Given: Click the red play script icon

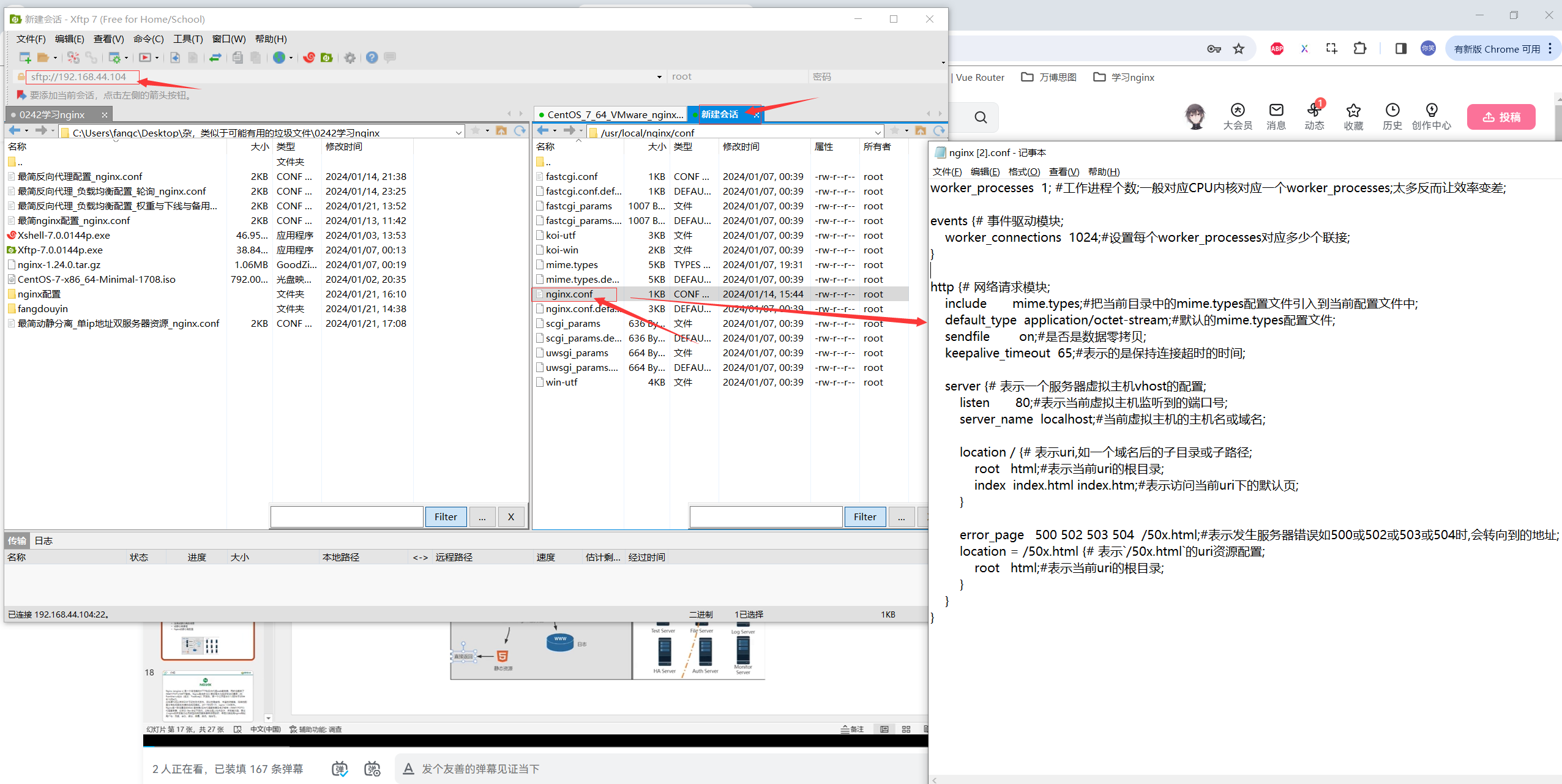Looking at the screenshot, I should coord(145,58).
